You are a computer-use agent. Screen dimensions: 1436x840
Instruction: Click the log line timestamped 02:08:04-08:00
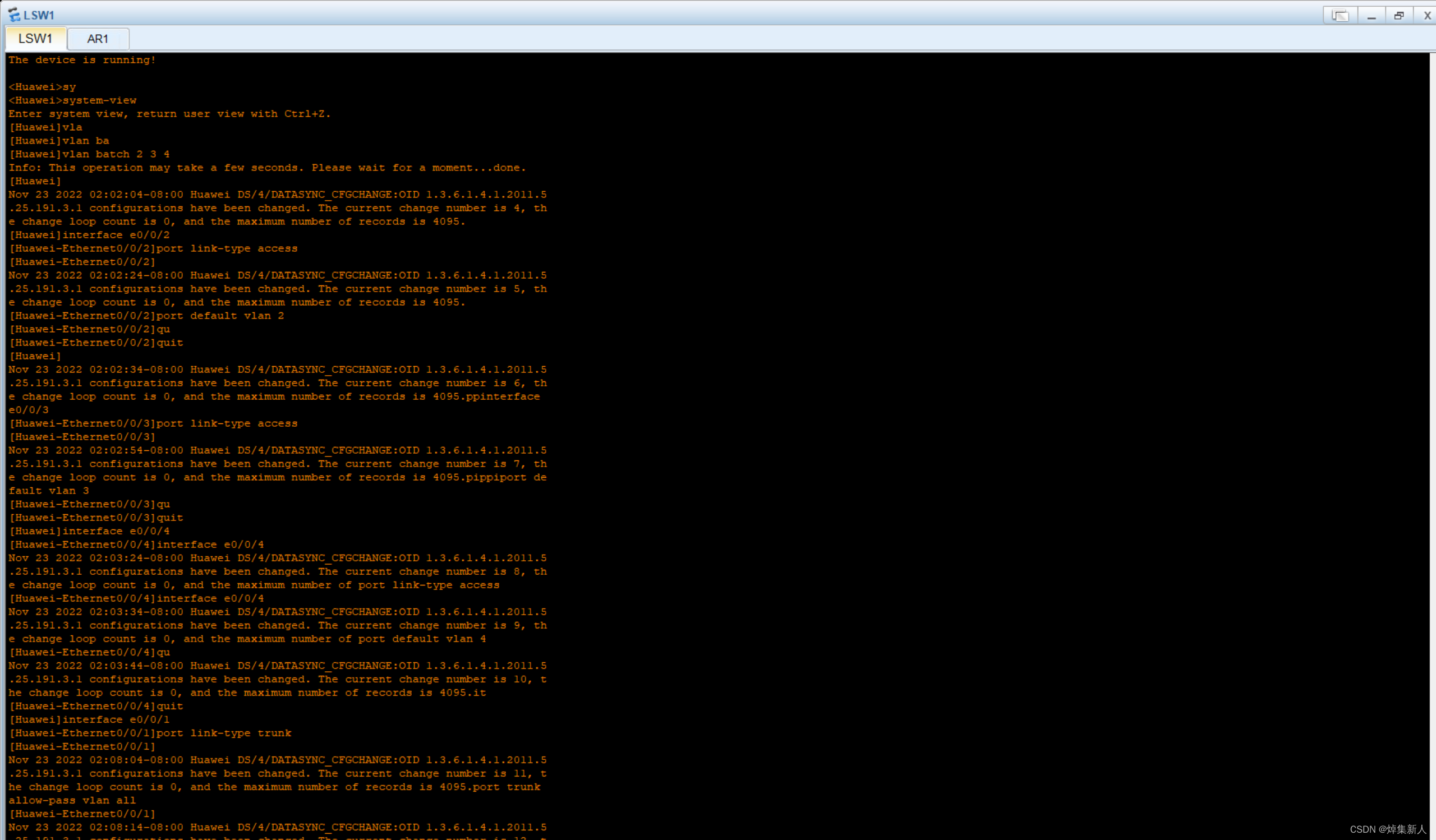point(278,760)
